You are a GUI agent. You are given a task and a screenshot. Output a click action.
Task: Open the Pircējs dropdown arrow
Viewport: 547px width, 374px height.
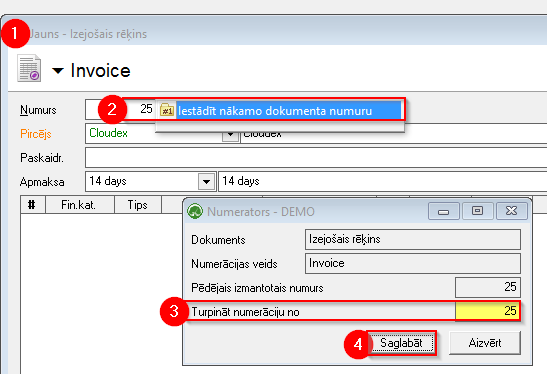pos(230,134)
